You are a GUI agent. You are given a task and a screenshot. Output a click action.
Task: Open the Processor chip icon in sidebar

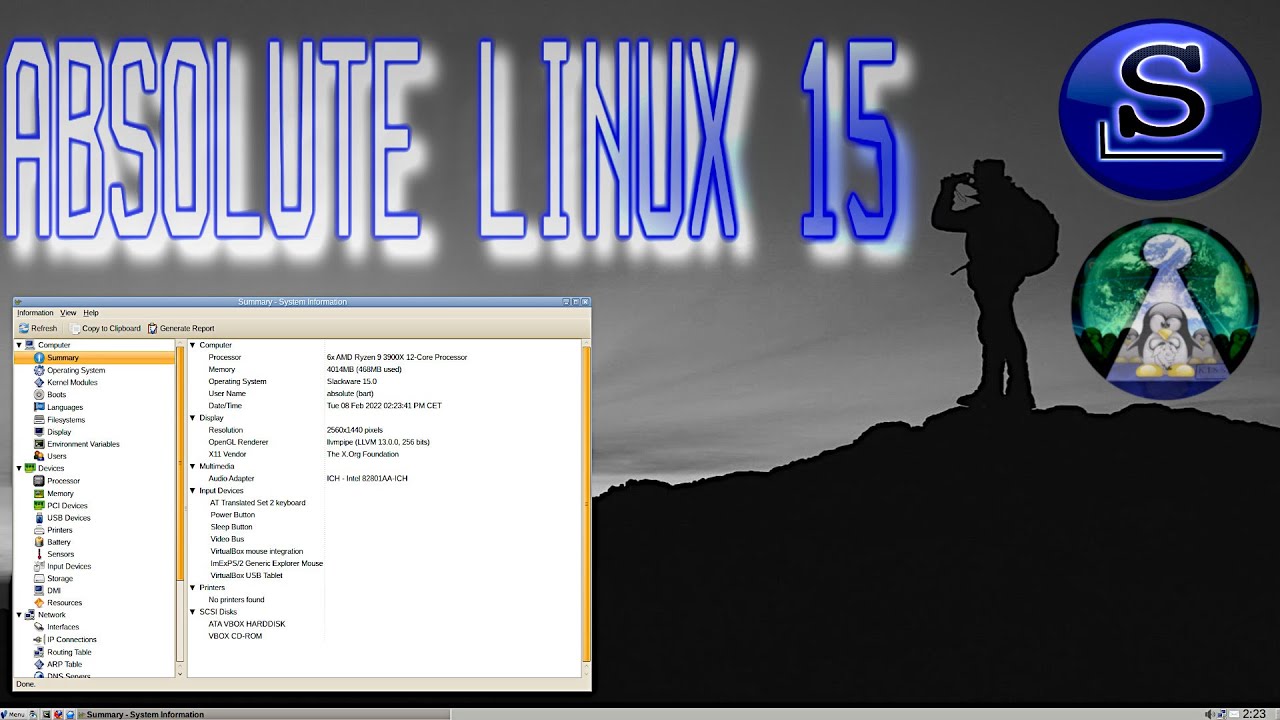coord(39,481)
